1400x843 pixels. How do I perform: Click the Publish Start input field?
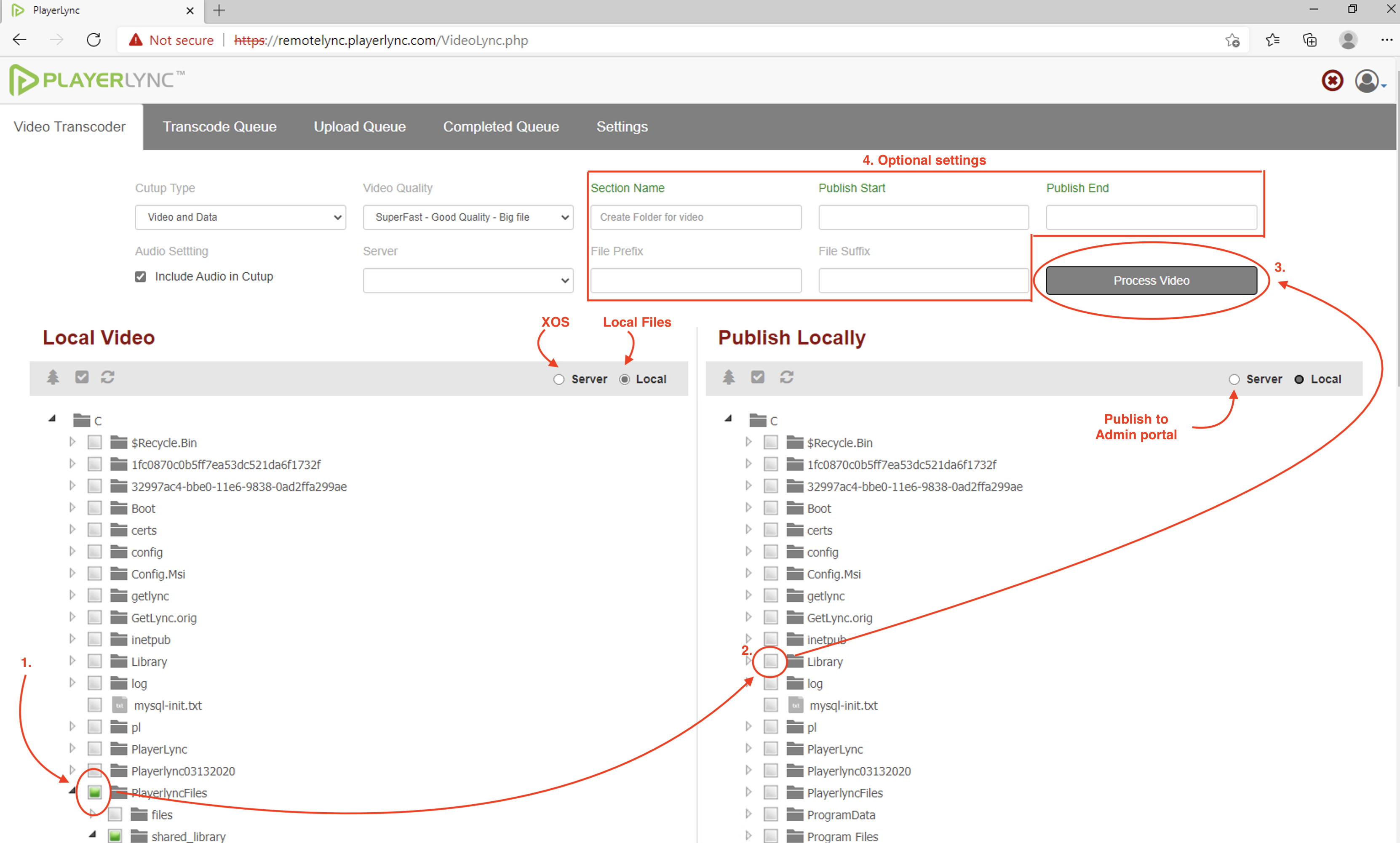point(923,217)
